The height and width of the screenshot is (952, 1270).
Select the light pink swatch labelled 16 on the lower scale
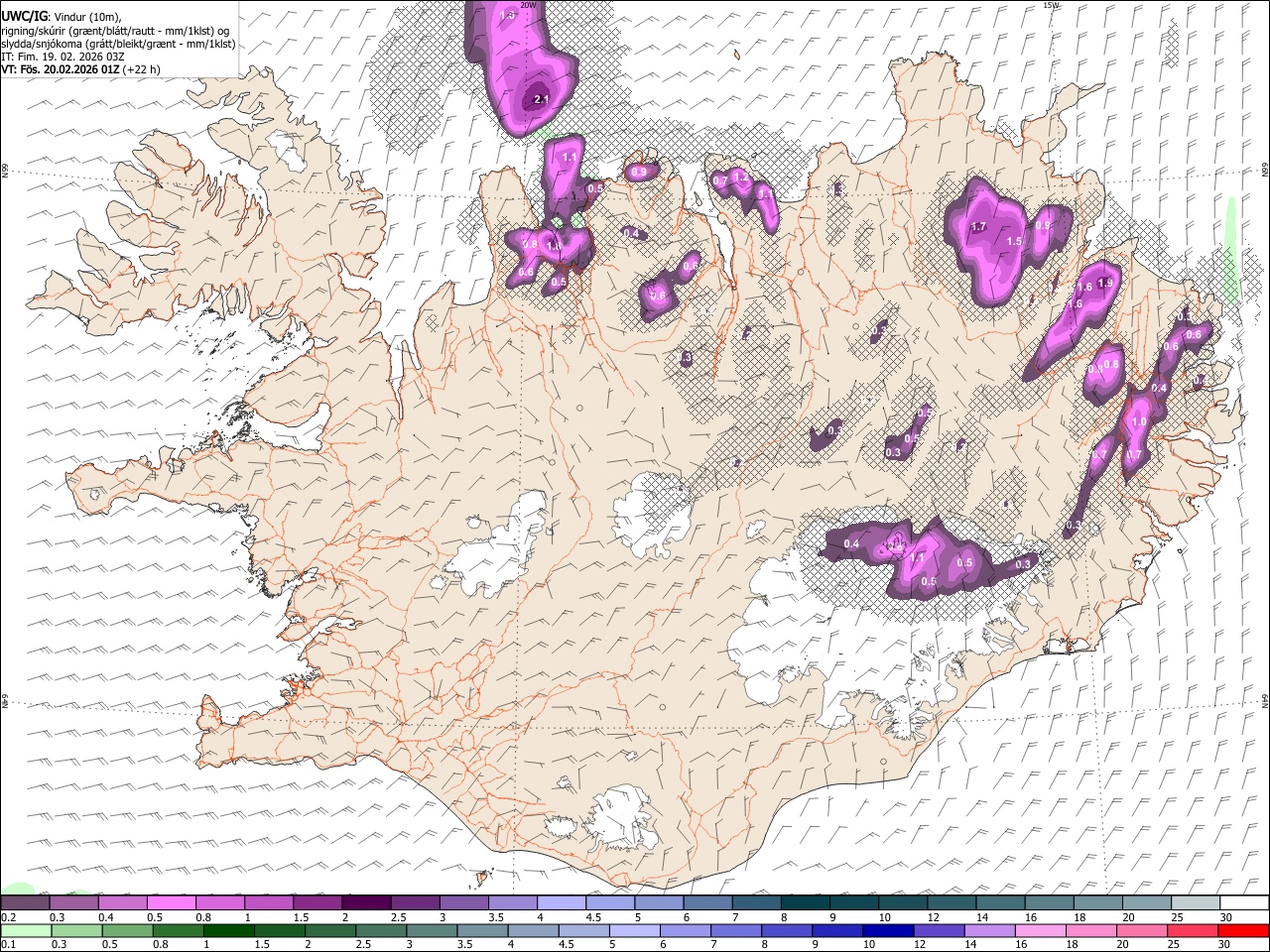[x=1039, y=930]
